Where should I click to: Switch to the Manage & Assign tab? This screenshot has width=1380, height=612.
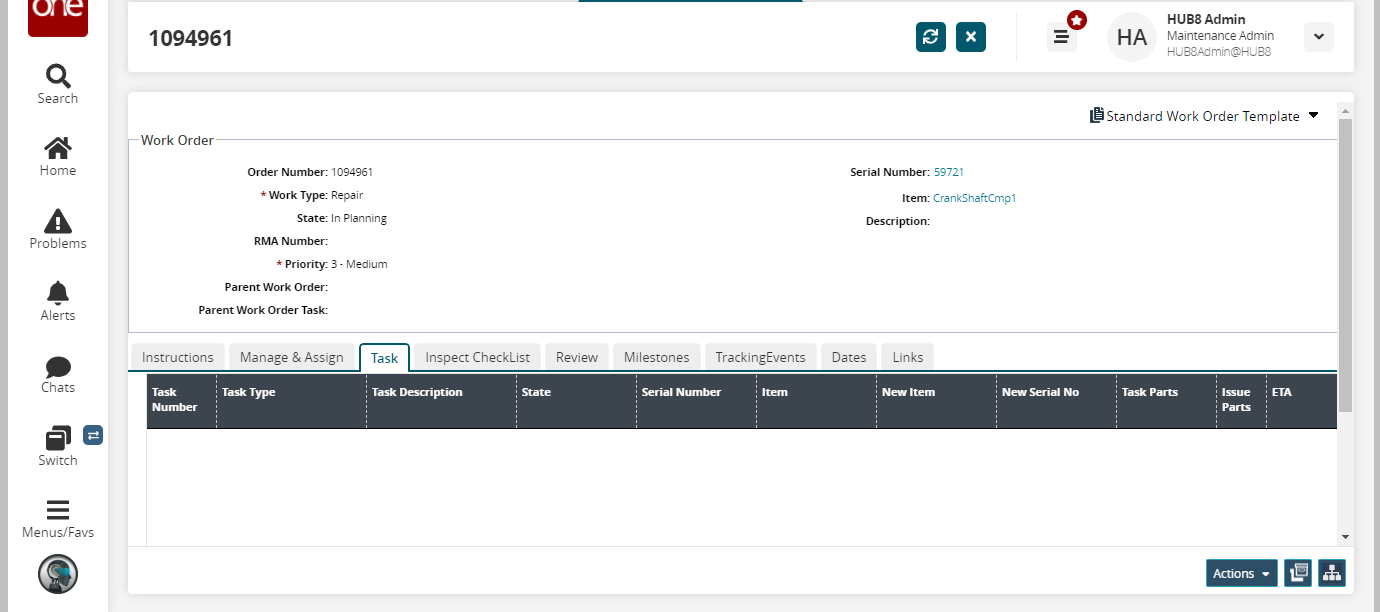click(292, 357)
